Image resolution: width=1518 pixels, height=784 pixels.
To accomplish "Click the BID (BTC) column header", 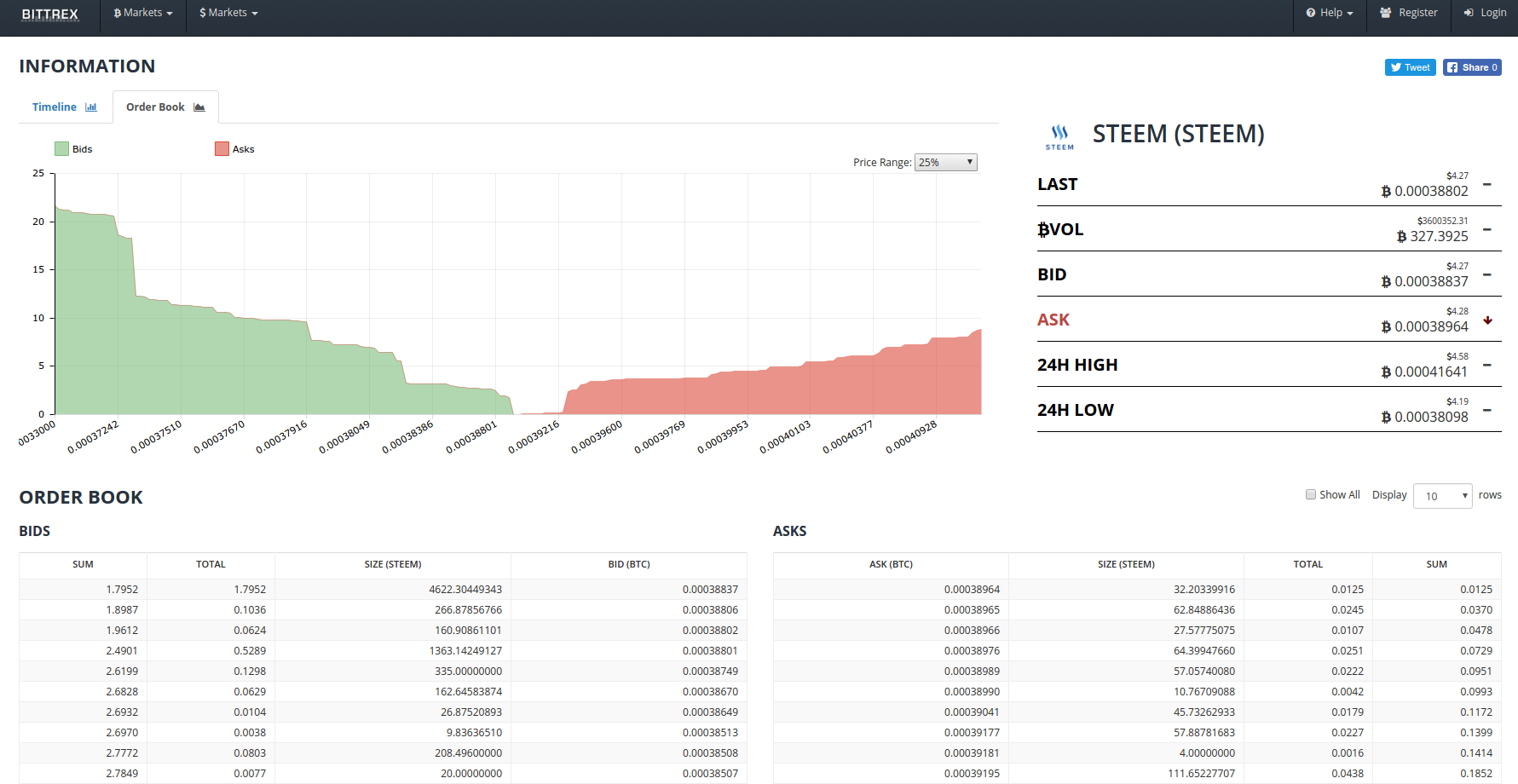I will [x=629, y=564].
